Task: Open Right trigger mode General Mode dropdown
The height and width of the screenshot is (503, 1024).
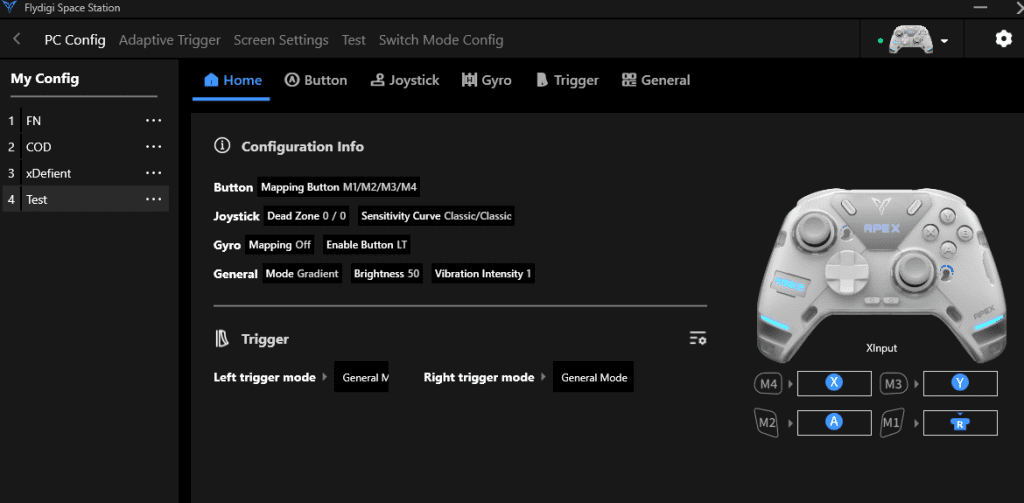Action: click(x=594, y=378)
